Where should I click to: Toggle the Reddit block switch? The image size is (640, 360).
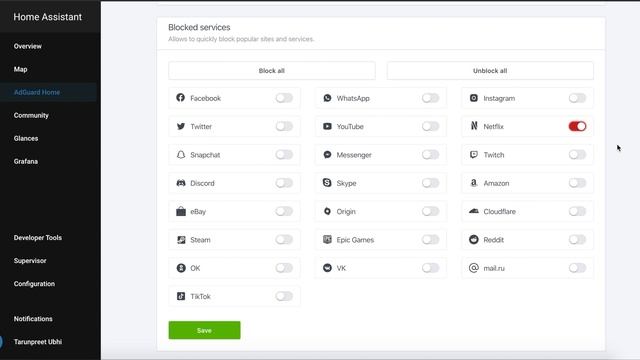(x=577, y=240)
